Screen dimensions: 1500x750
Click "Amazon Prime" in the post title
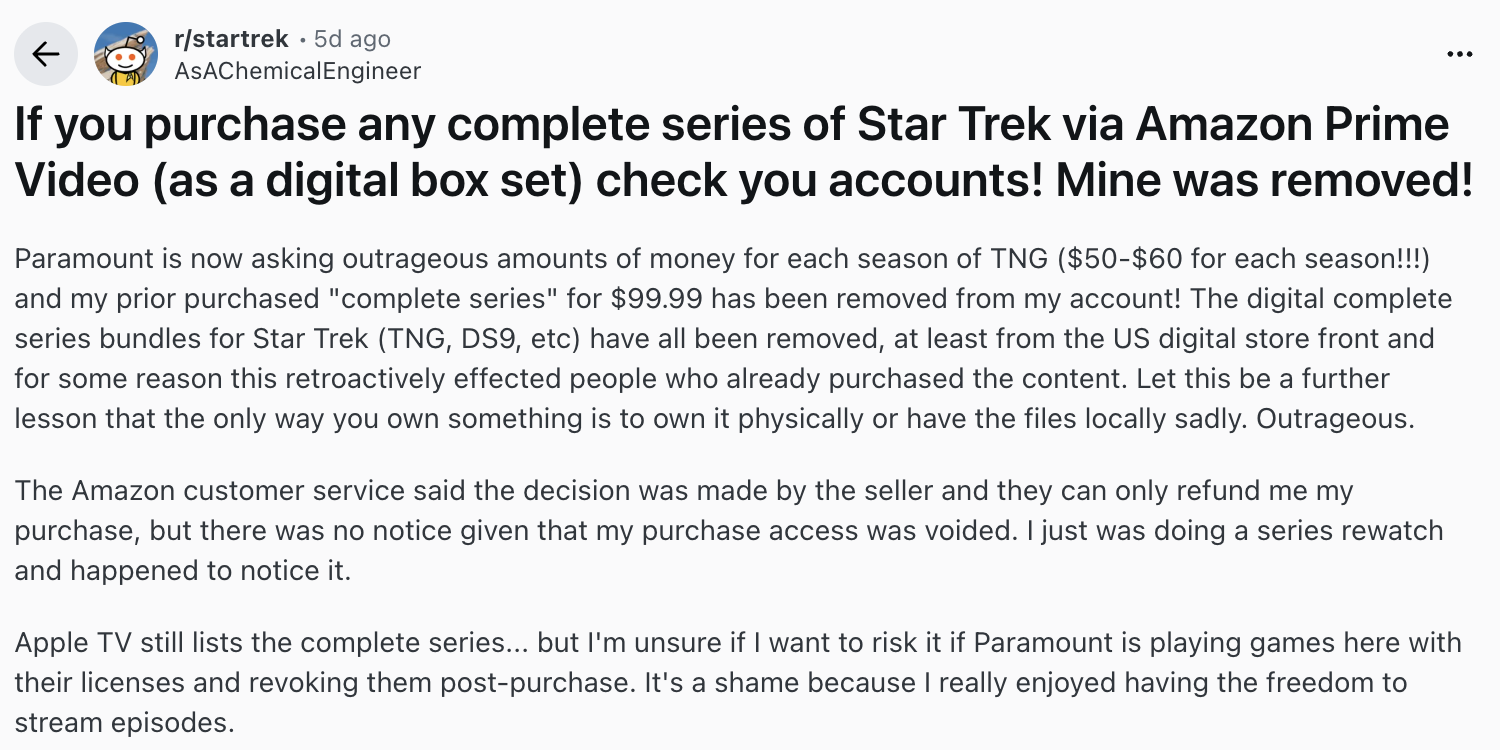point(1292,125)
